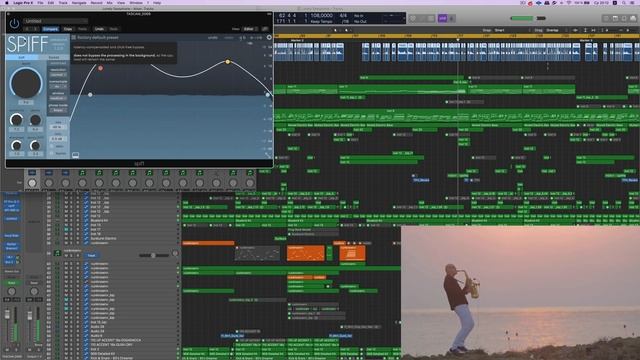The height and width of the screenshot is (360, 640).
Task: Select the yellow EQ node on Spiff curve
Action: coord(228,62)
